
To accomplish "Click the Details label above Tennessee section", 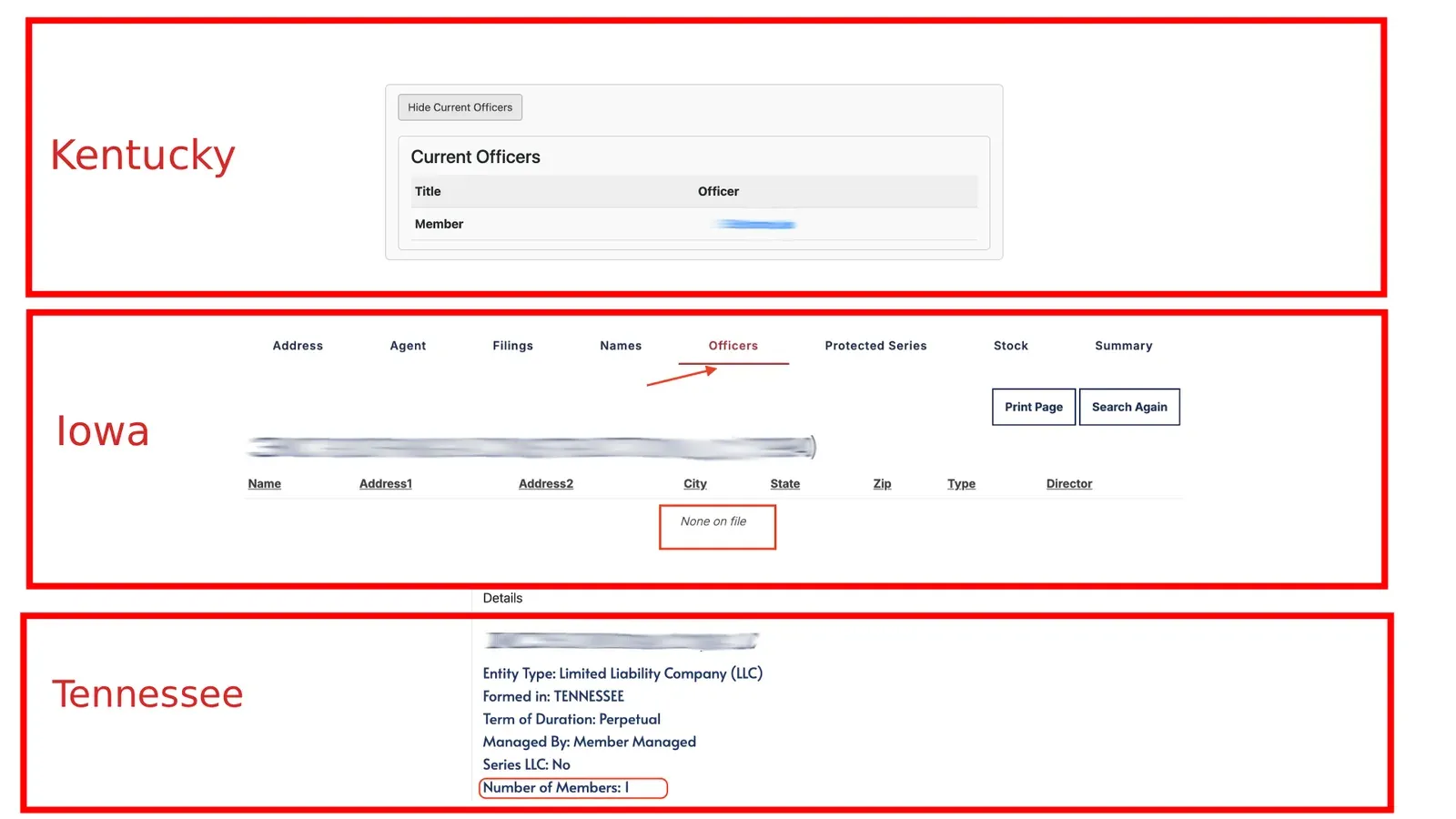I will 502,598.
